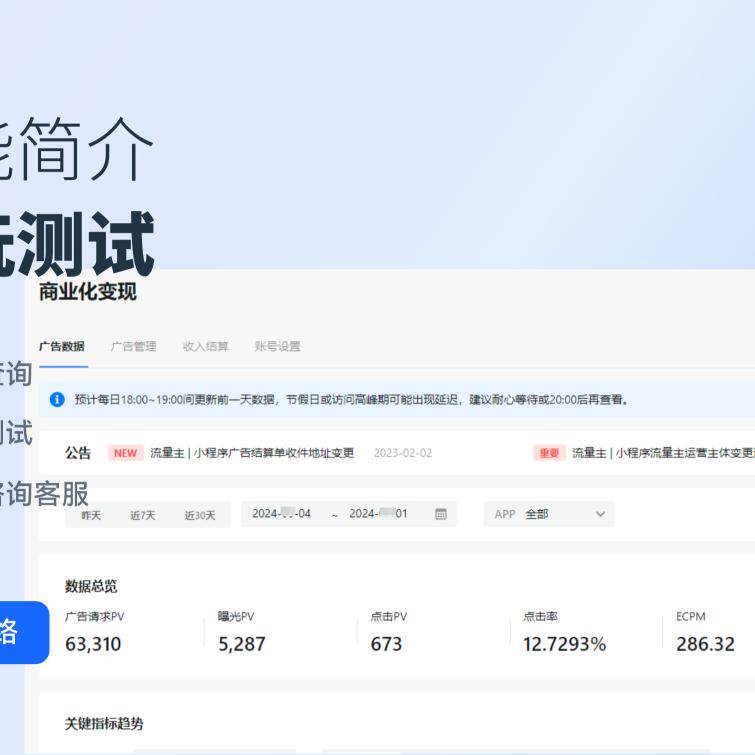Open announcement 小程序流量主运营主体变更
The image size is (755, 755).
point(664,453)
